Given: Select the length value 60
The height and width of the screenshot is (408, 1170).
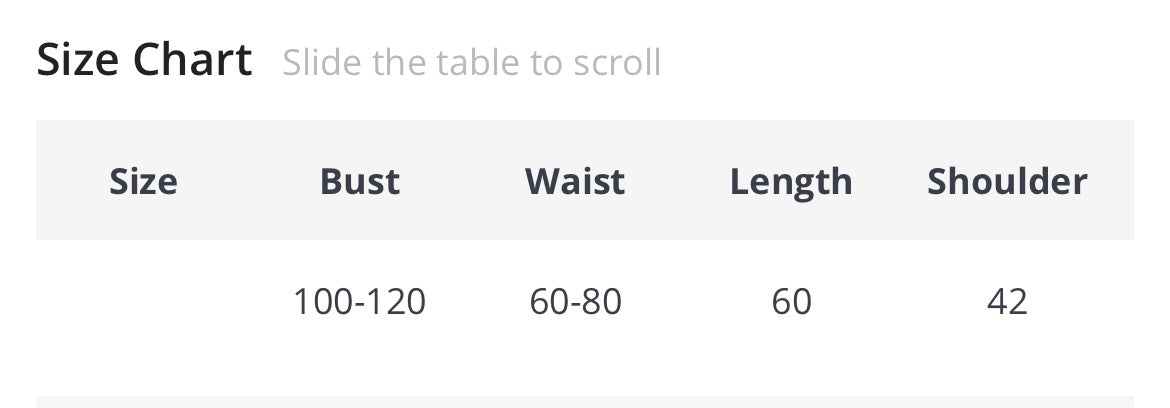Looking at the screenshot, I should tap(791, 301).
